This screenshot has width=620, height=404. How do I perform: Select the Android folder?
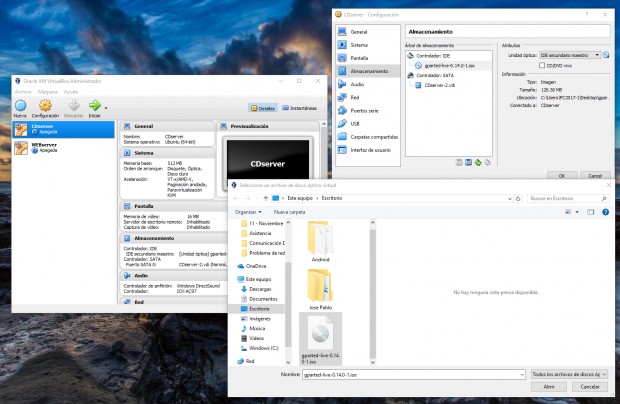[320, 242]
